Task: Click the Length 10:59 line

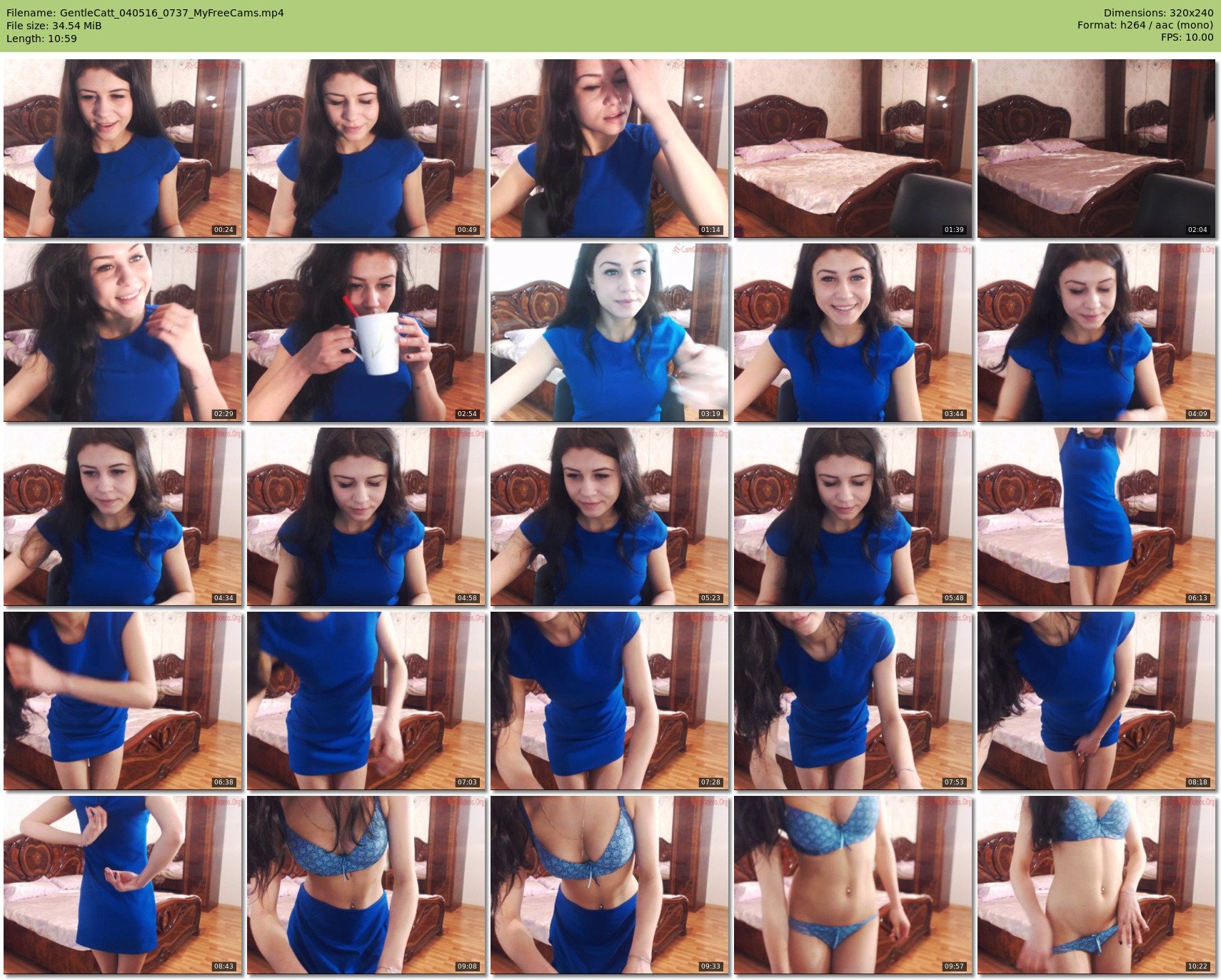Action: click(x=41, y=39)
